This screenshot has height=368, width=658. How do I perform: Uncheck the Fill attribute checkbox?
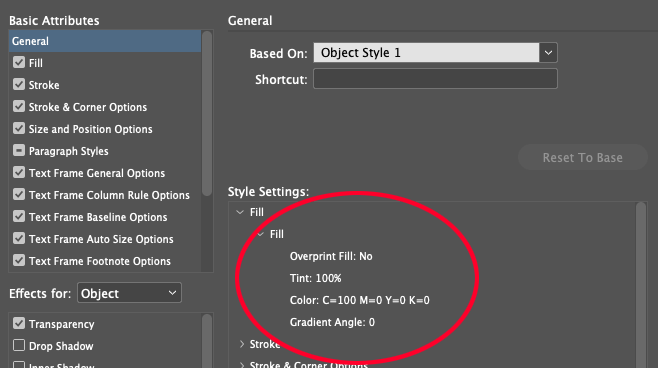click(x=19, y=63)
